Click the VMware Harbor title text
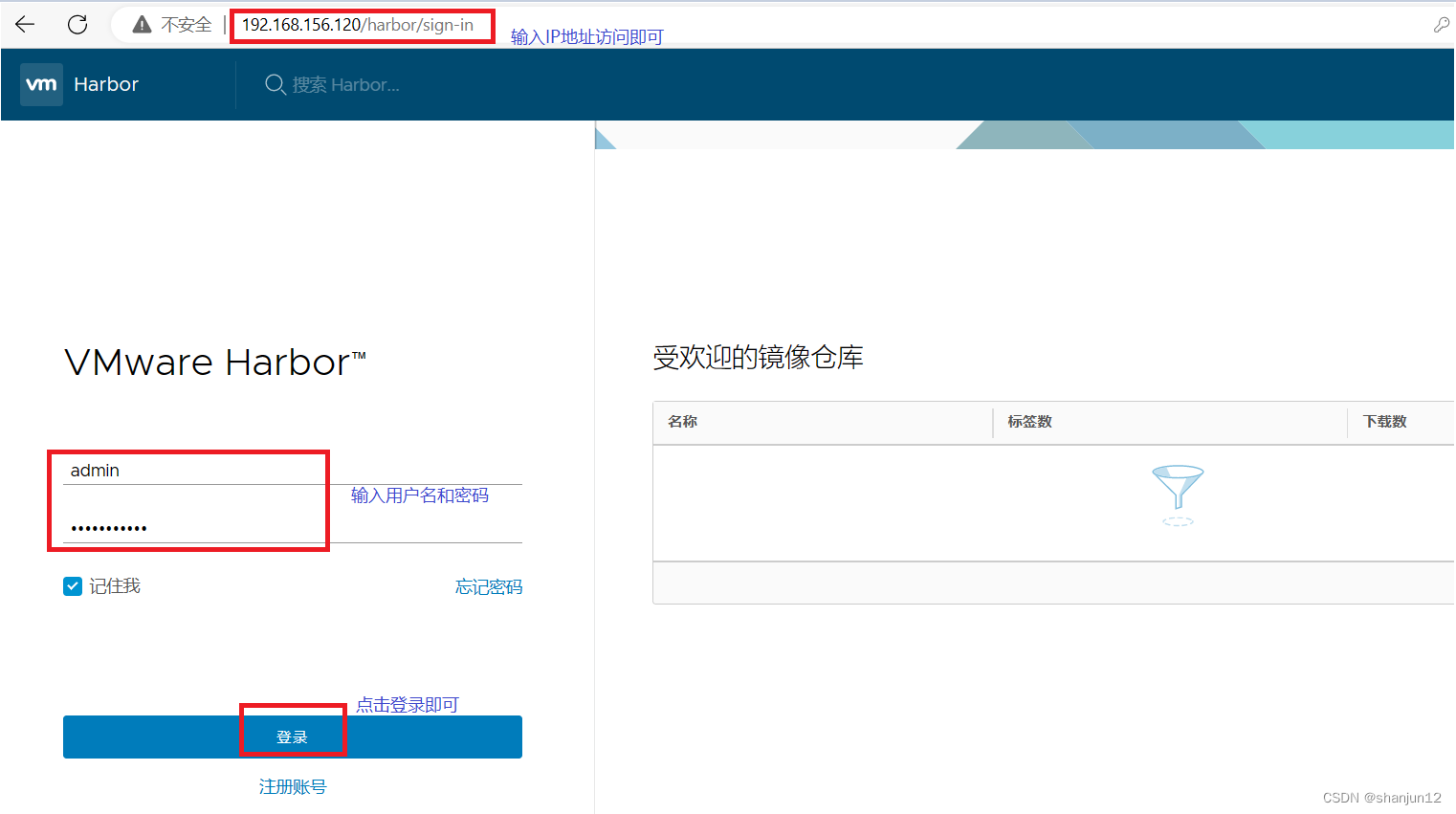The height and width of the screenshot is (814, 1456). (215, 363)
